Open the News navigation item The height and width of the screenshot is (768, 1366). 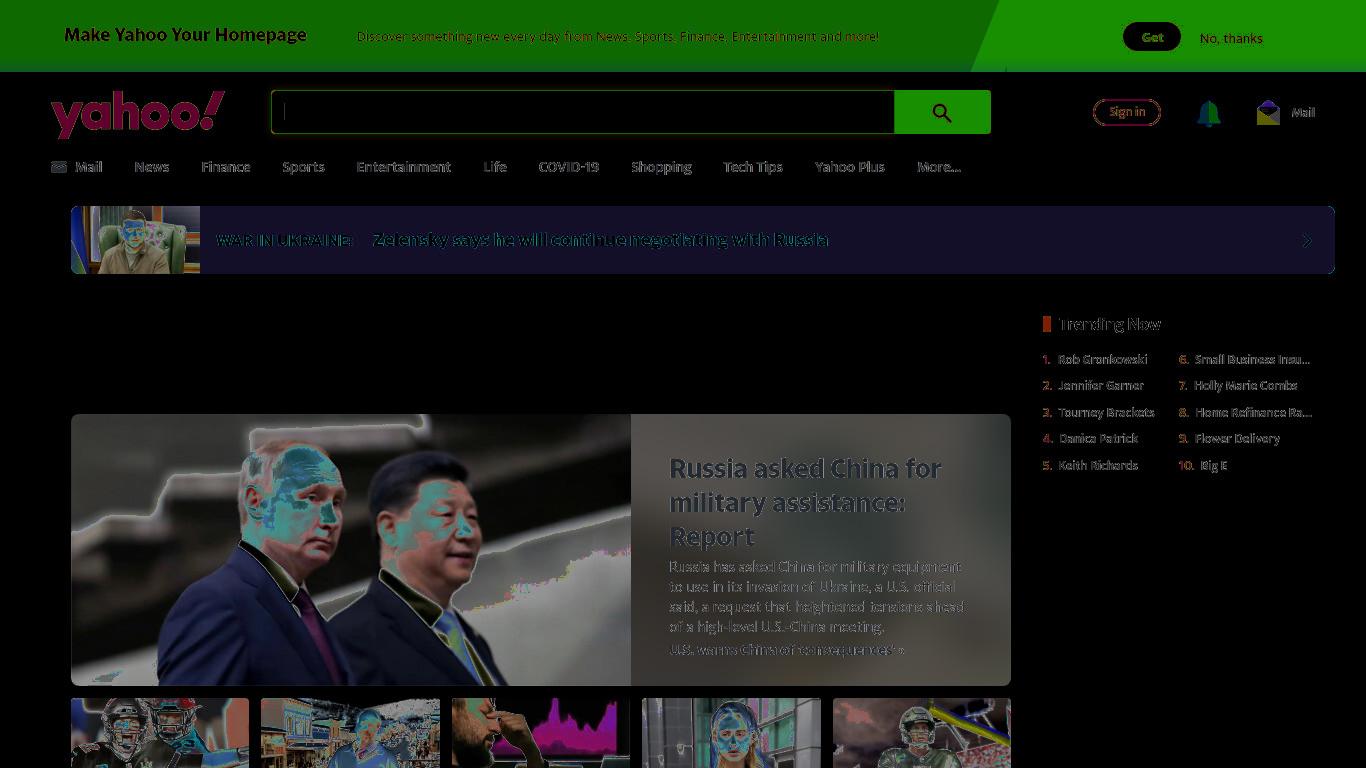pos(152,167)
